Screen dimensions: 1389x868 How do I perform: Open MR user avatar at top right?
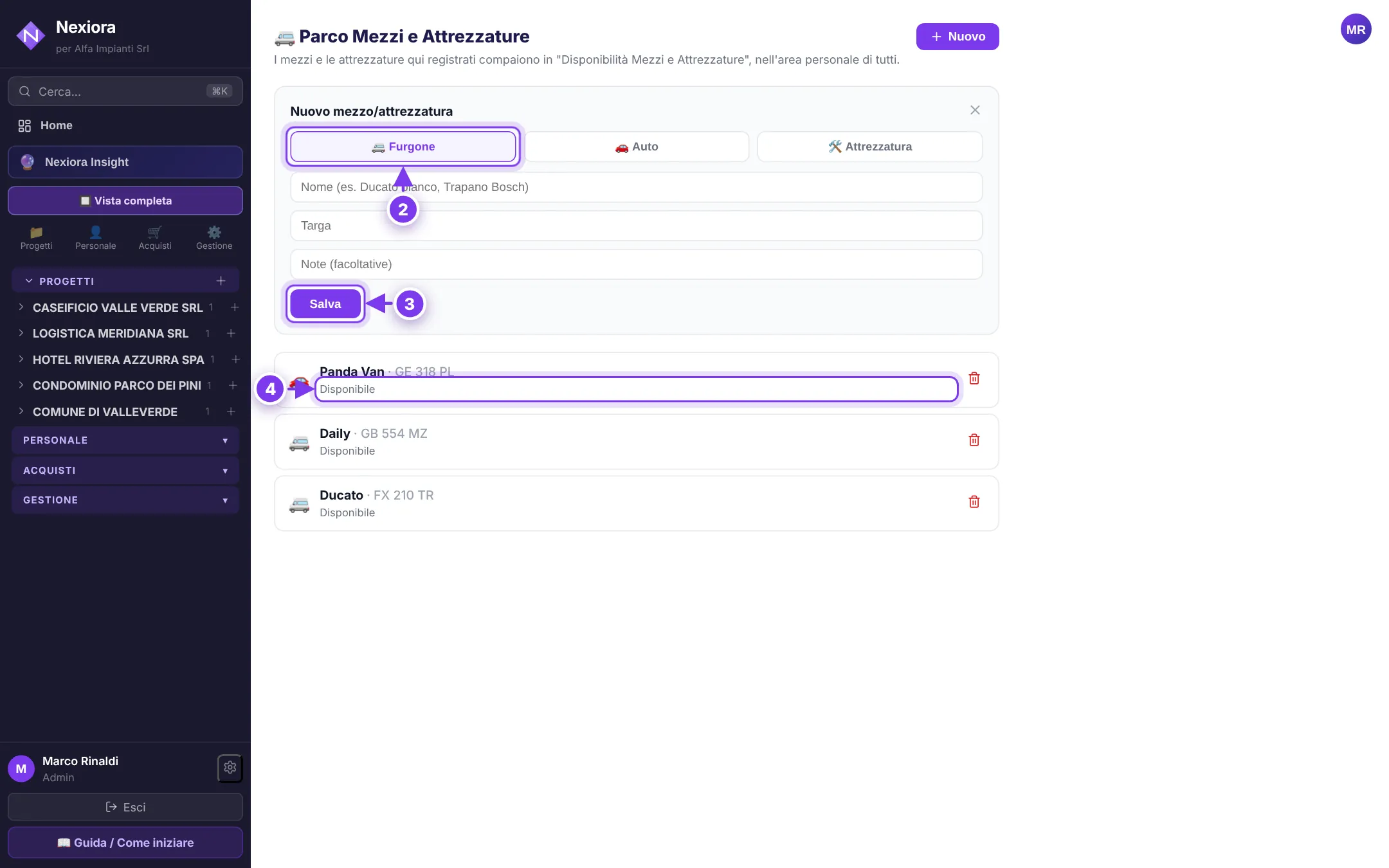click(1356, 30)
